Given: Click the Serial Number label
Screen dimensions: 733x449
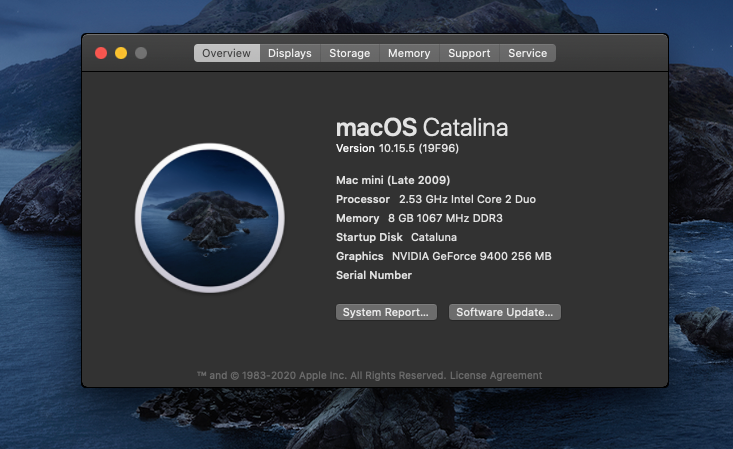Looking at the screenshot, I should pyautogui.click(x=374, y=275).
